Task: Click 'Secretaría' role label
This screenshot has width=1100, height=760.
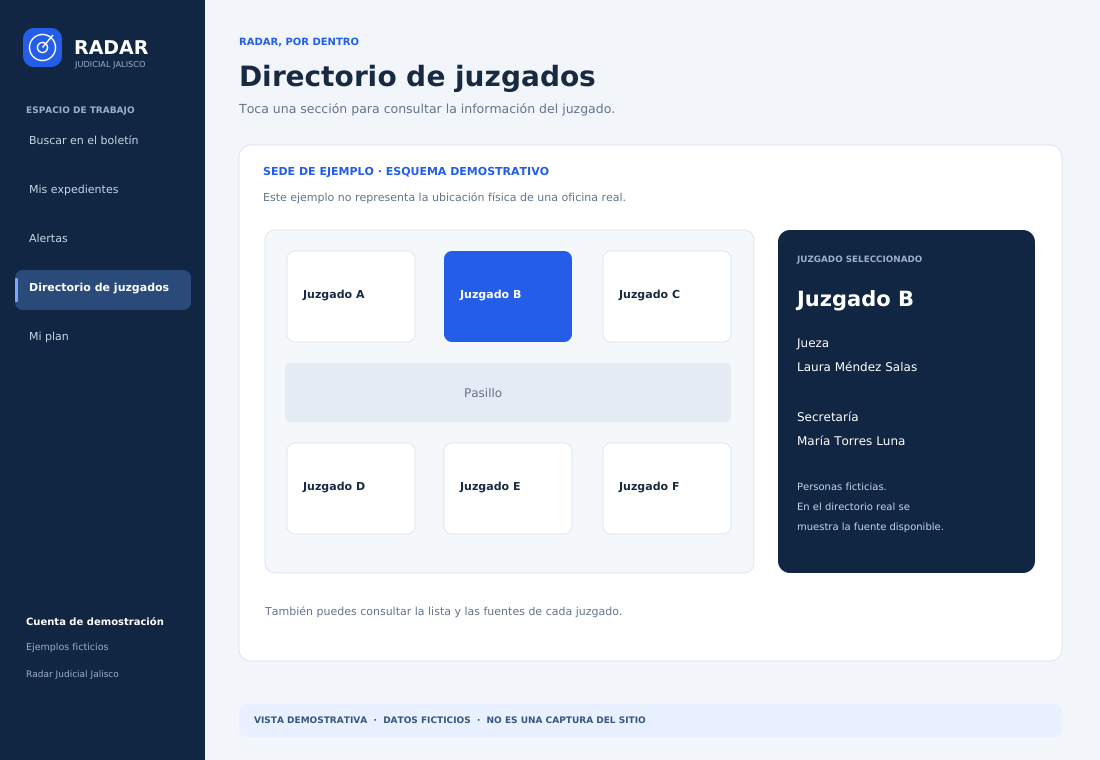Action: (x=827, y=417)
